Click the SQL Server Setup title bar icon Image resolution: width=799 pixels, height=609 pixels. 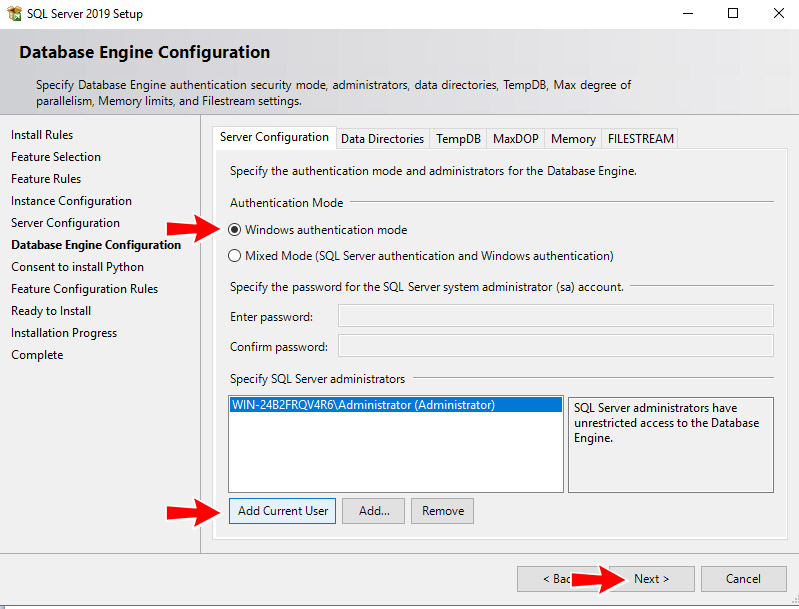click(14, 13)
